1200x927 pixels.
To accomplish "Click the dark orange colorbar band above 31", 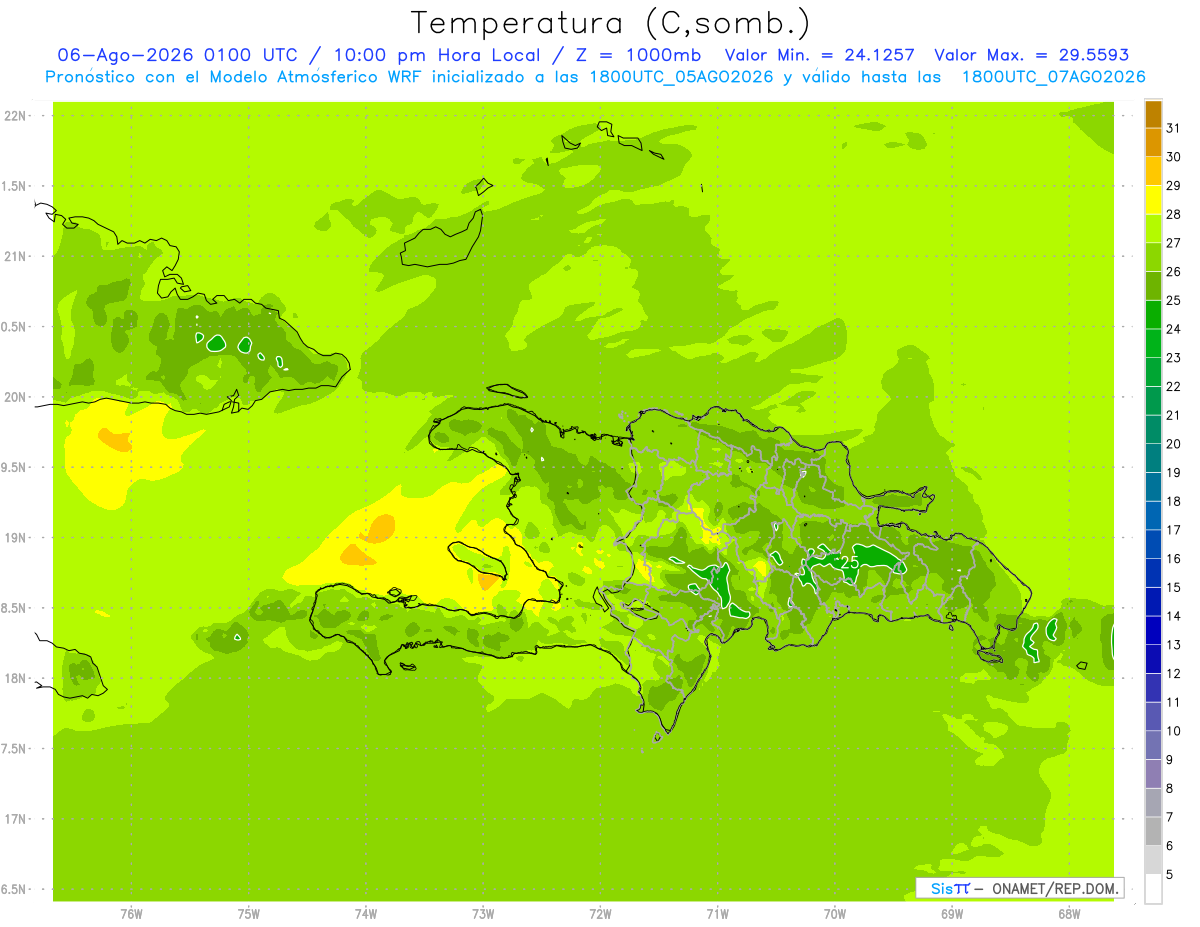I will click(x=1153, y=114).
